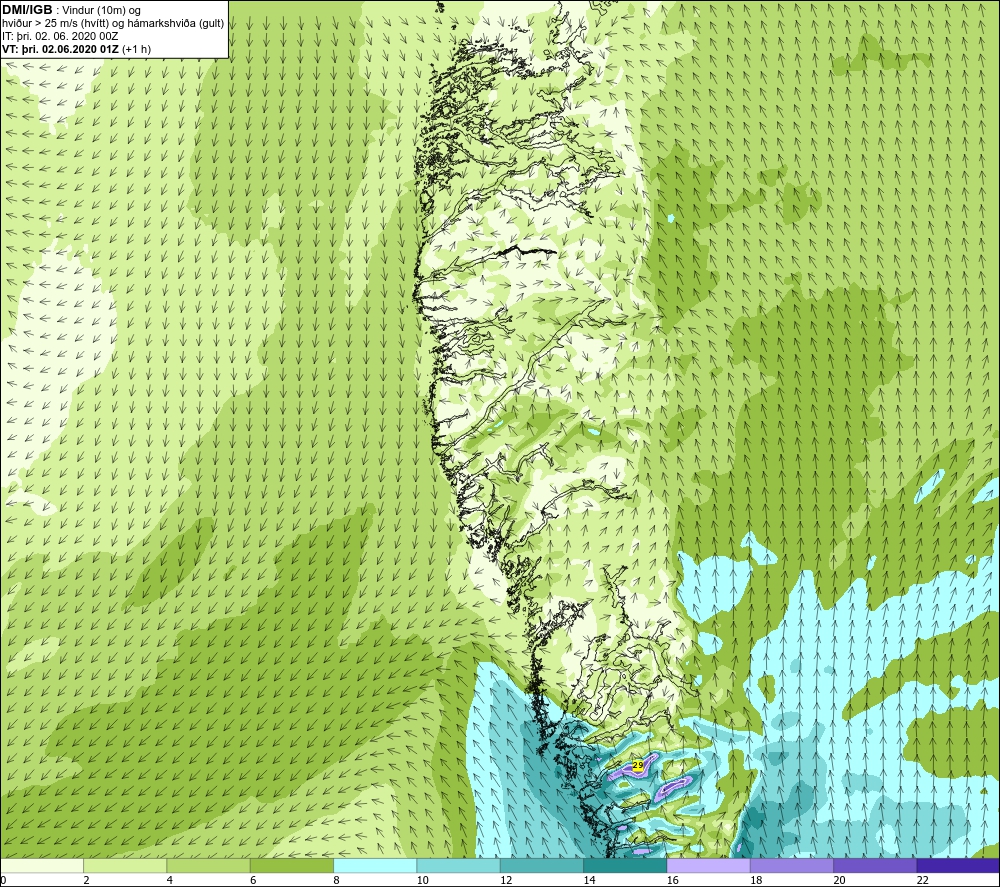The image size is (1000, 887).
Task: Click the light green 2–4 m/s swatch
Action: click(x=125, y=865)
